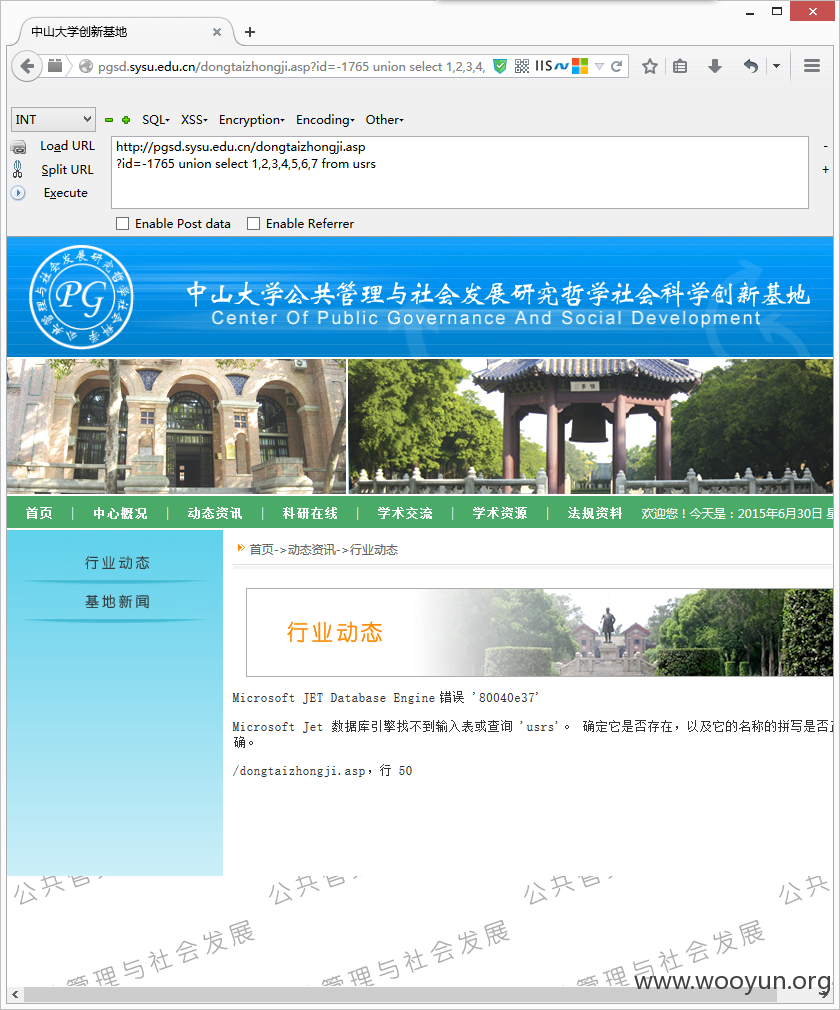Viewport: 840px width, 1010px height.
Task: Open the Encryption menu in HackBar
Action: [x=252, y=120]
